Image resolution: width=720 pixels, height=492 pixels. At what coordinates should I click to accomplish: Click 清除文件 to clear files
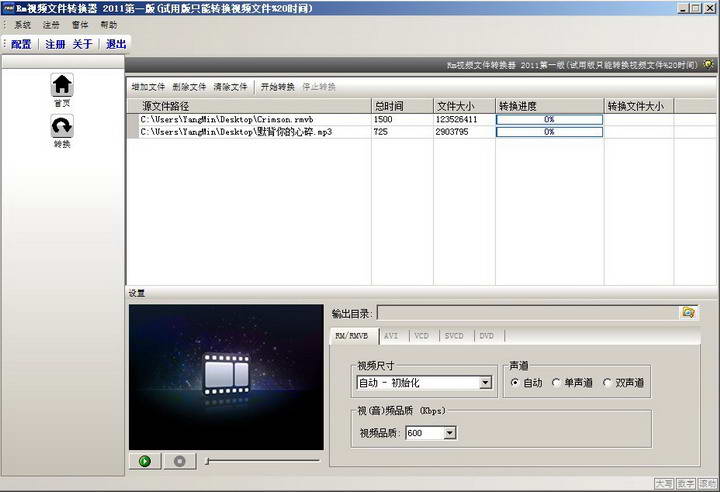[x=231, y=87]
